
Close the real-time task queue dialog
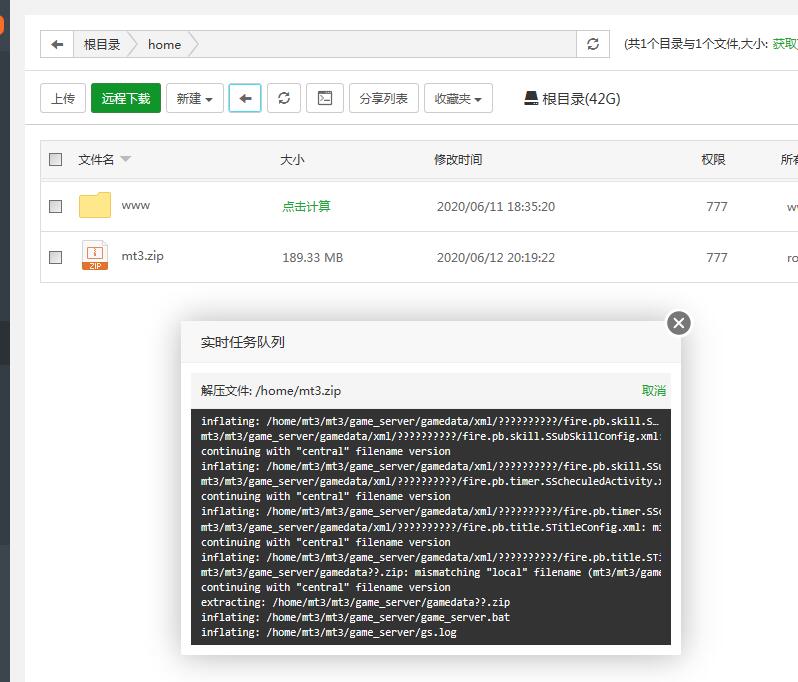[679, 323]
